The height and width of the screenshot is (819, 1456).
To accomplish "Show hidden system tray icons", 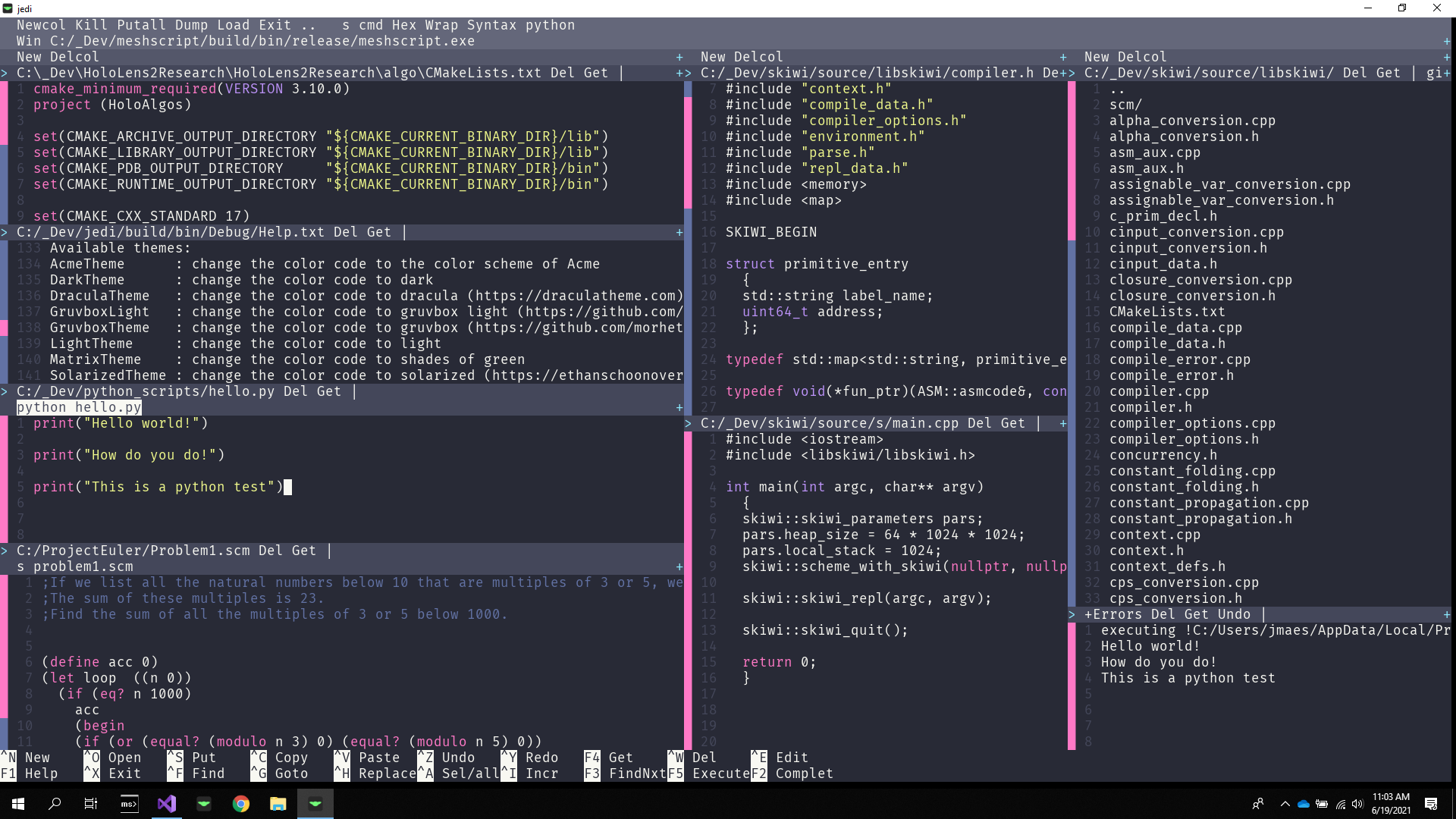I will coord(1285,804).
